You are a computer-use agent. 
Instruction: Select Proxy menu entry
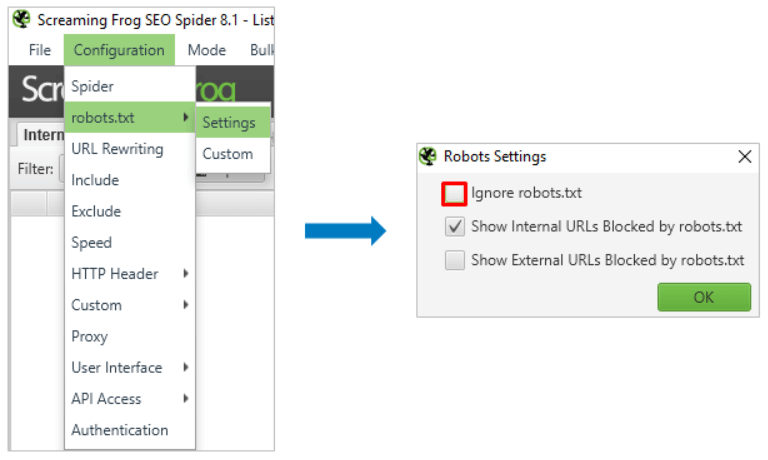click(x=130, y=336)
